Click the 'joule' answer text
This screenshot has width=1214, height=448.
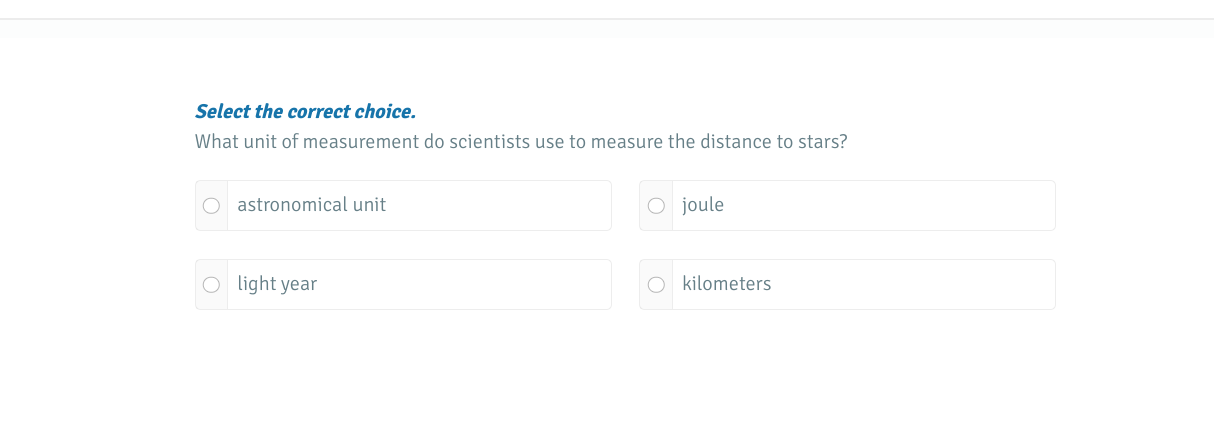(x=703, y=205)
